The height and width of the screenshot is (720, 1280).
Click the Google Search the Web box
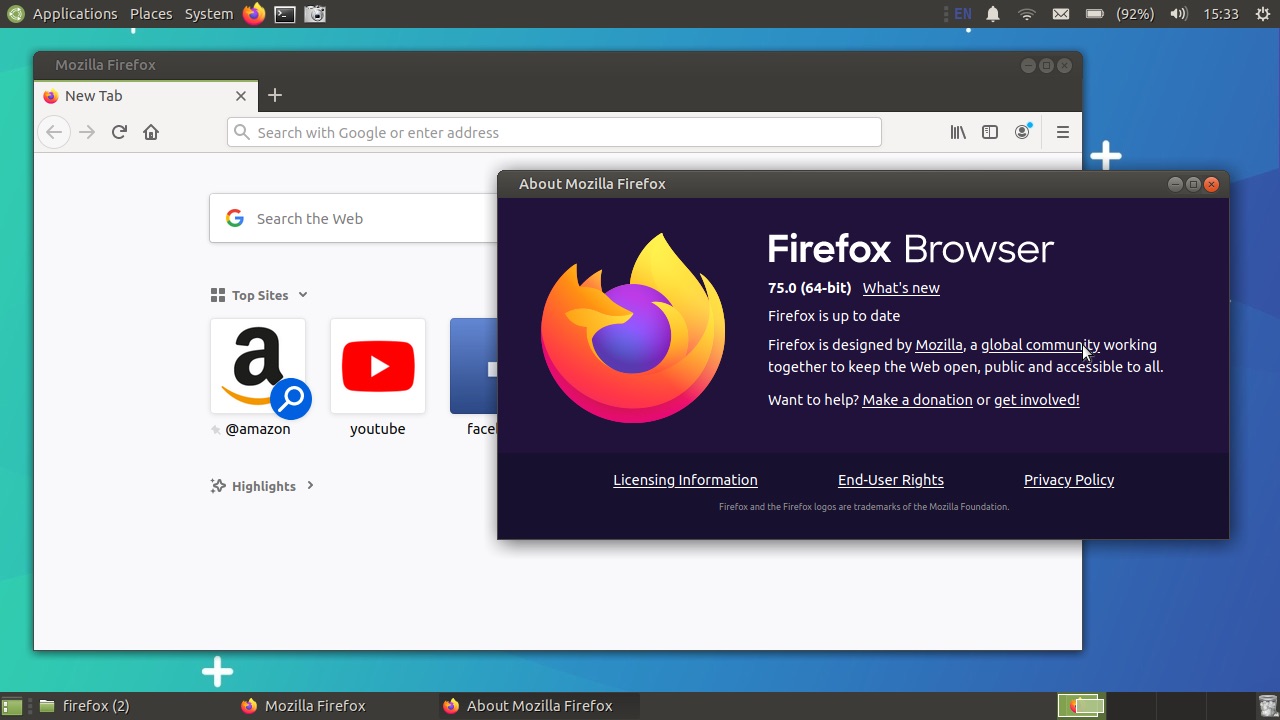(354, 218)
